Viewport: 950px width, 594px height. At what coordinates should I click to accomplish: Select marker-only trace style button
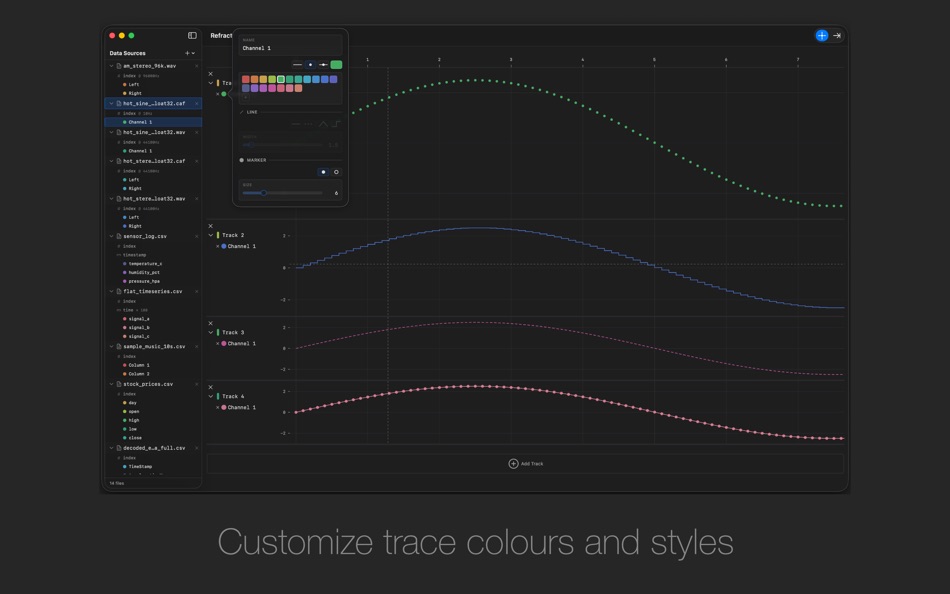310,65
